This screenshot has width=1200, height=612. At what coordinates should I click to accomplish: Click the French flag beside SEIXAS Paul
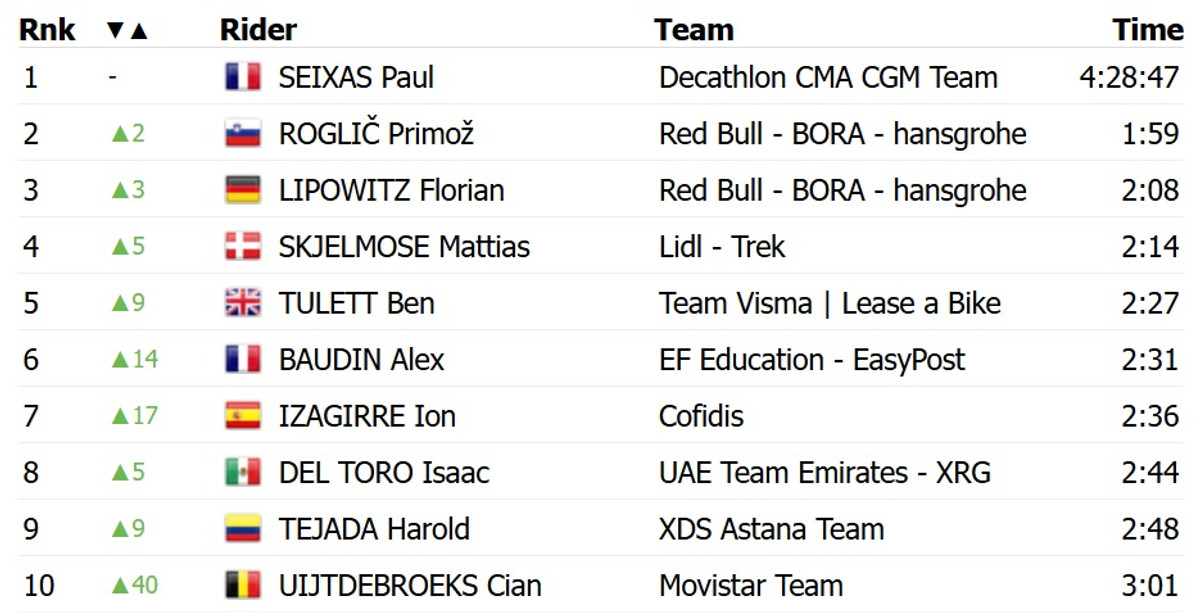(x=243, y=77)
